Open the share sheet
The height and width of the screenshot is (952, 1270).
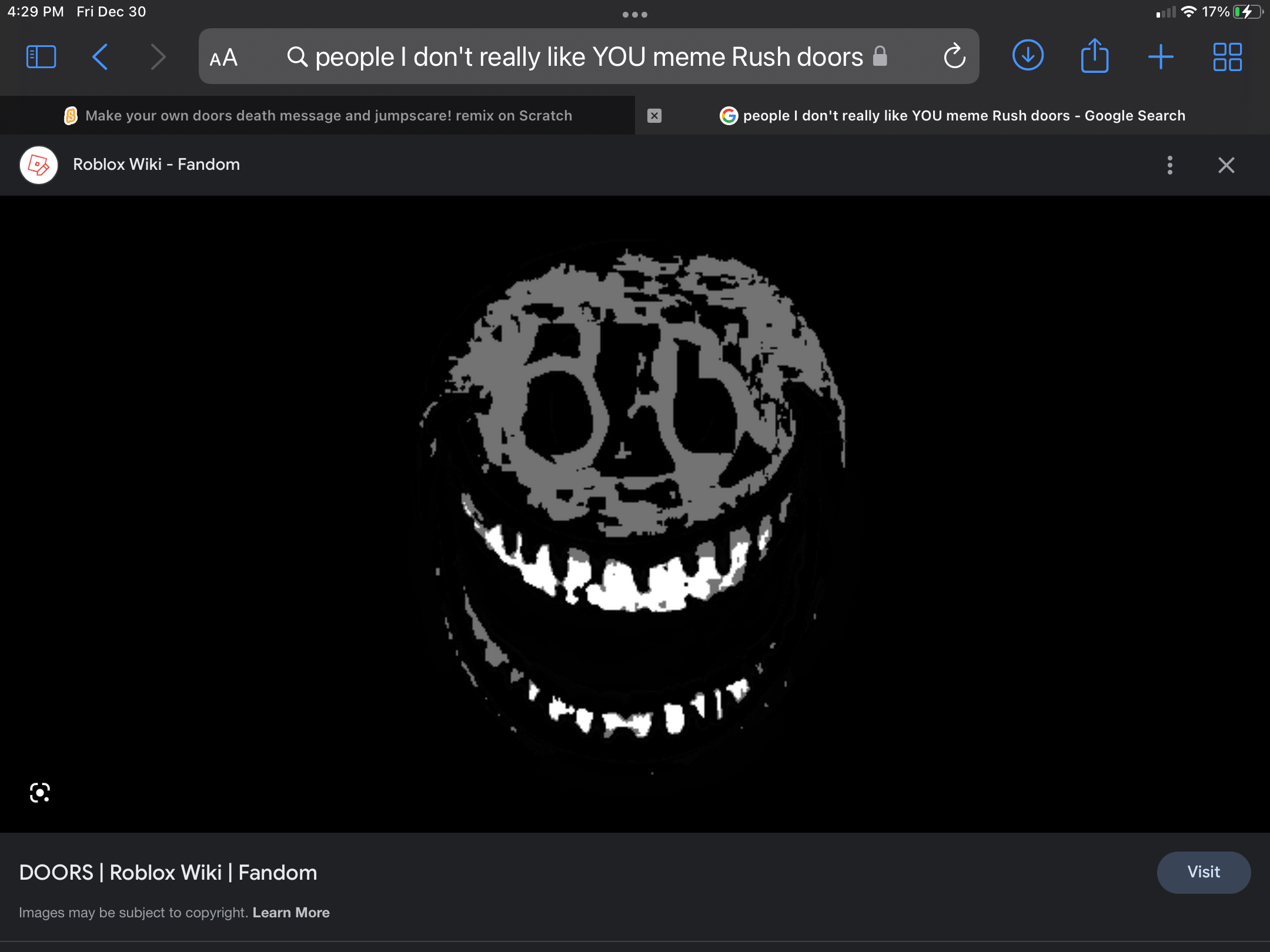(1094, 57)
